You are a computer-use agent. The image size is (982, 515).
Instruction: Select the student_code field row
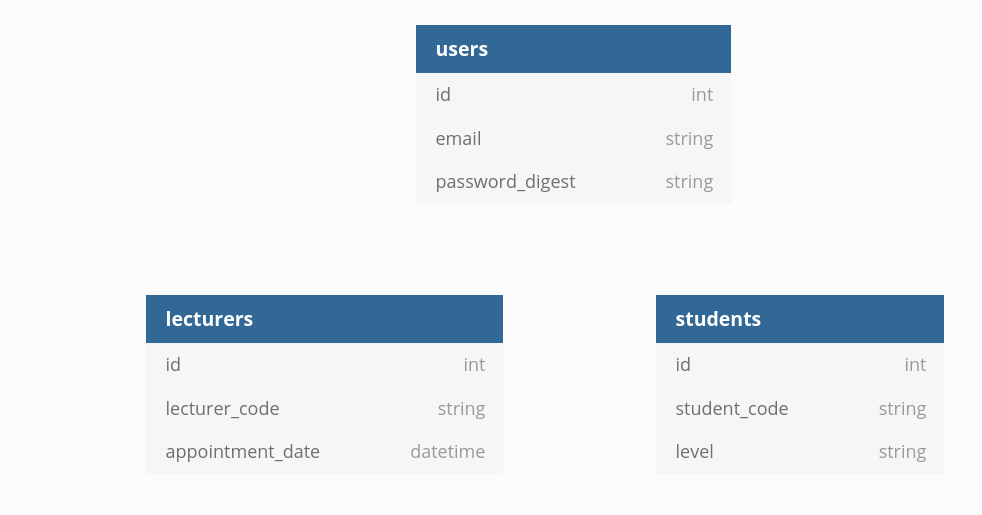pos(800,408)
